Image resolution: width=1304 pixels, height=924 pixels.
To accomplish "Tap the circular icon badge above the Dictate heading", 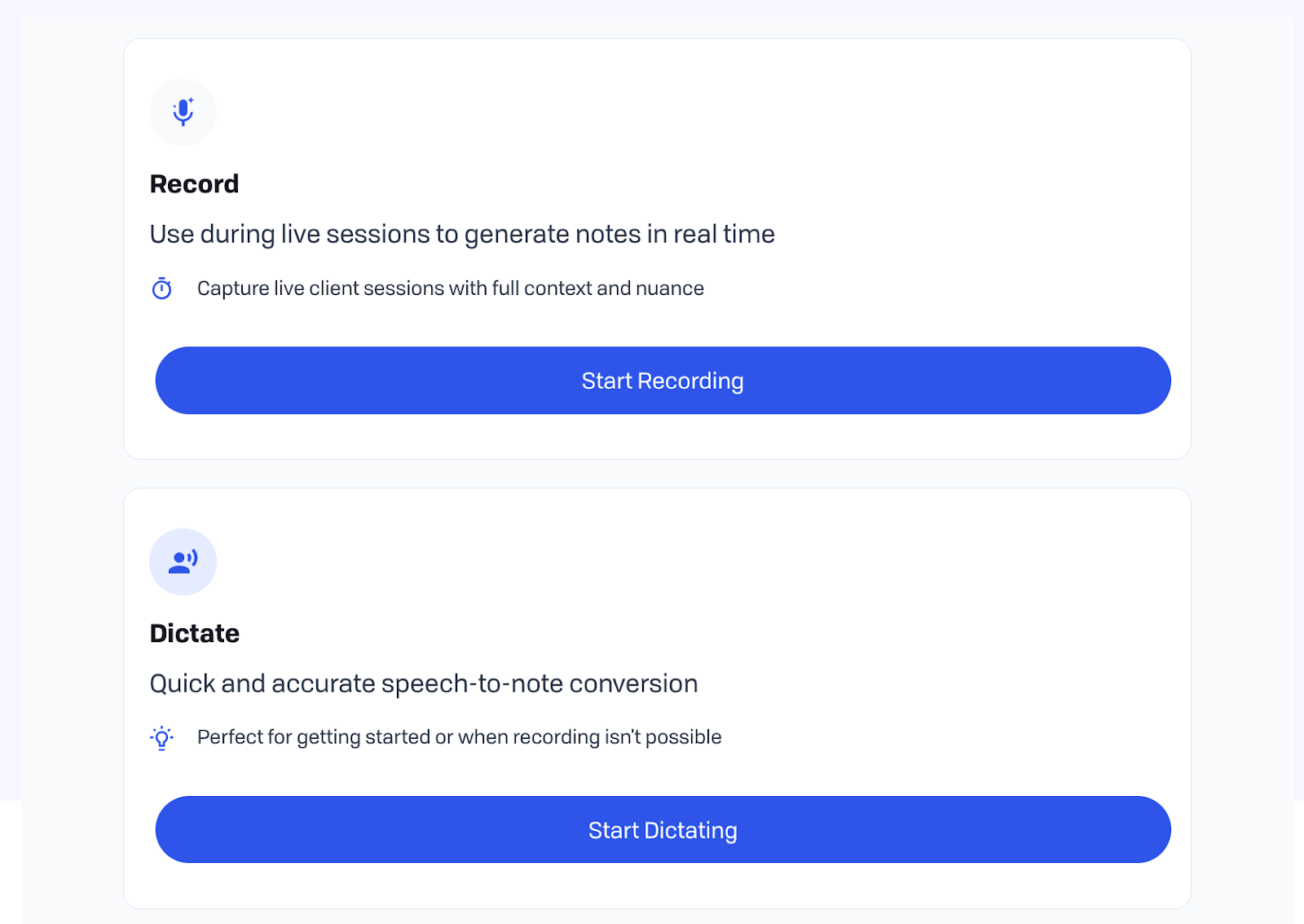I will pos(183,561).
